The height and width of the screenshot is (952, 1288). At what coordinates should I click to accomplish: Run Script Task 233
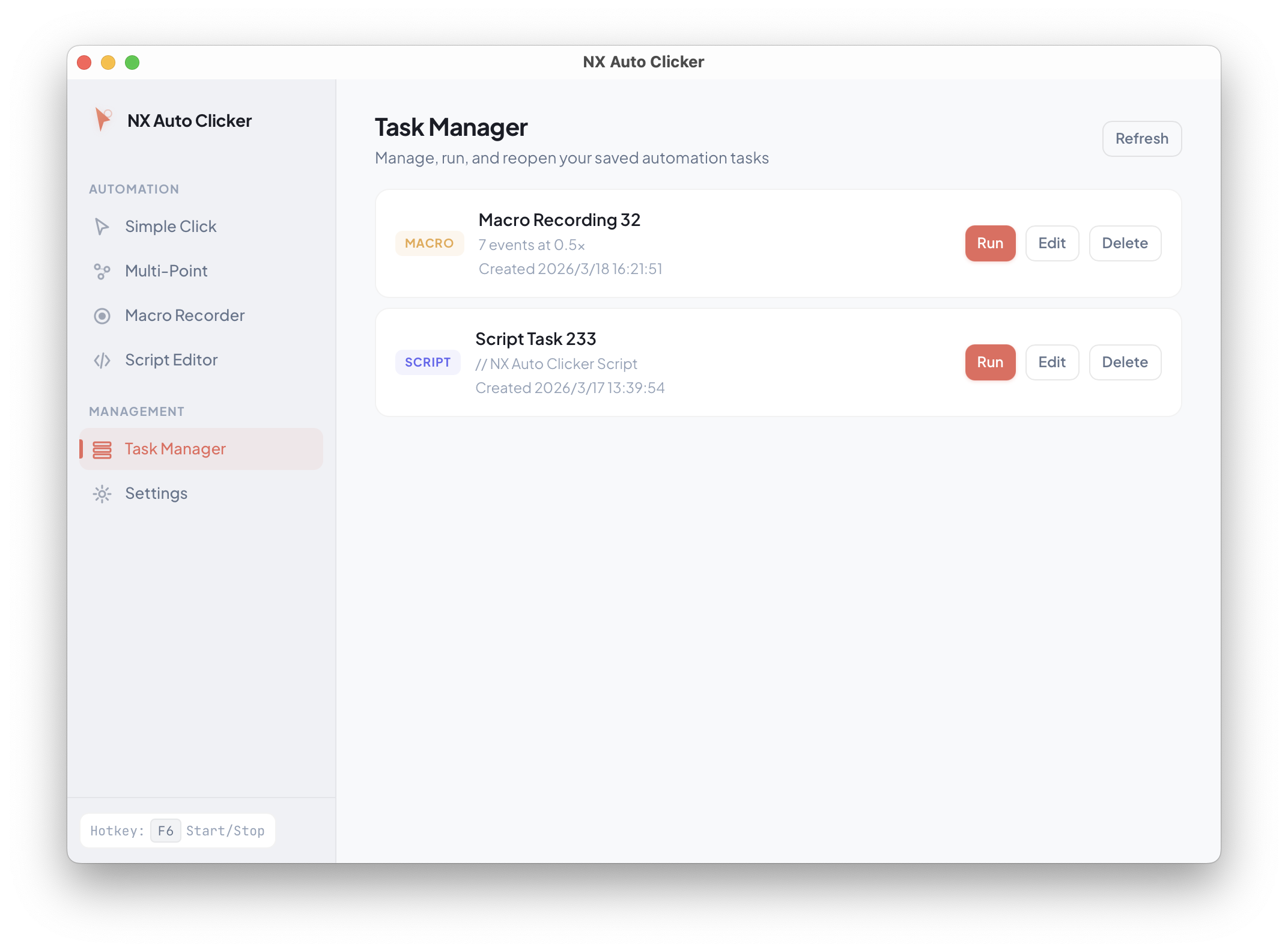pos(990,362)
